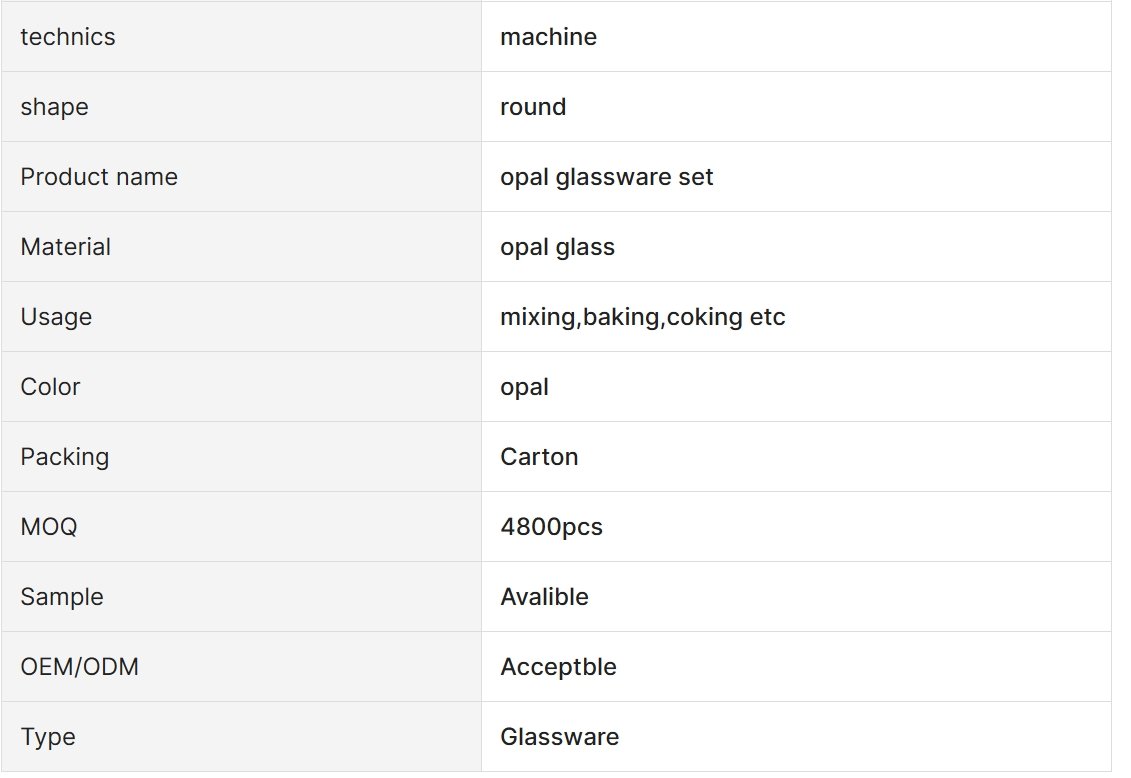The width and height of the screenshot is (1131, 778).
Task: Click the 'Usage' attribute label
Action: coord(56,317)
